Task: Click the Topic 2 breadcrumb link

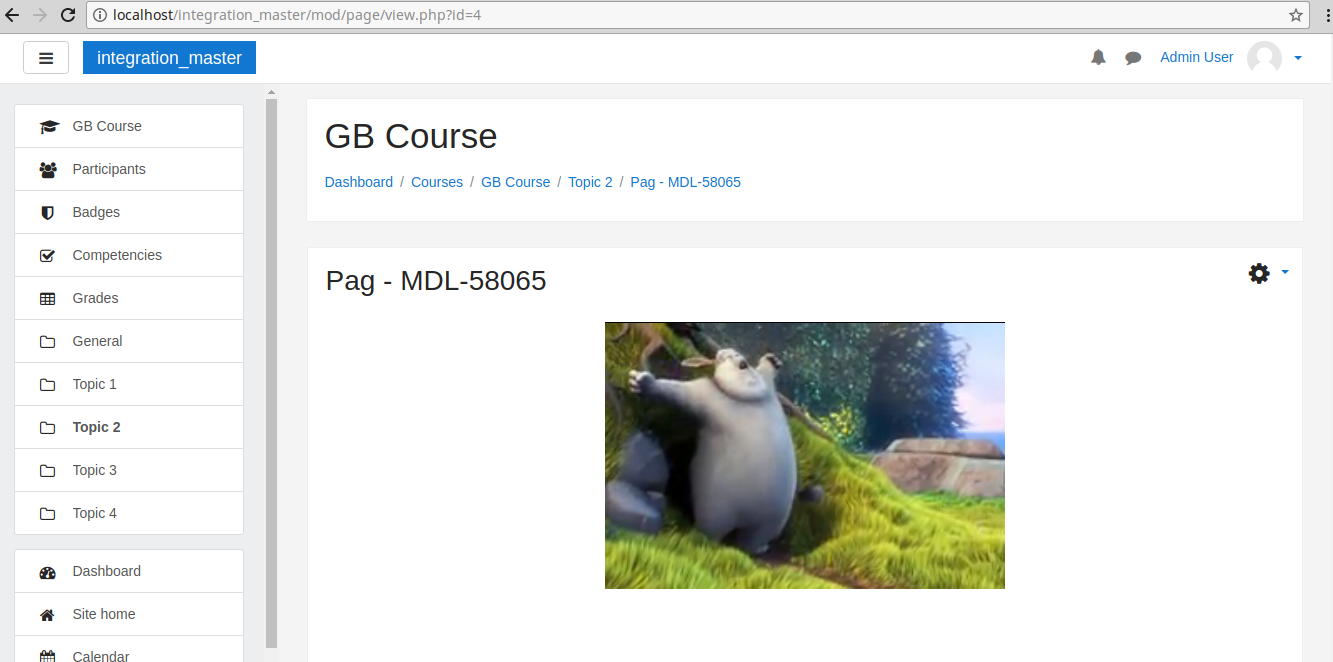Action: [x=590, y=182]
